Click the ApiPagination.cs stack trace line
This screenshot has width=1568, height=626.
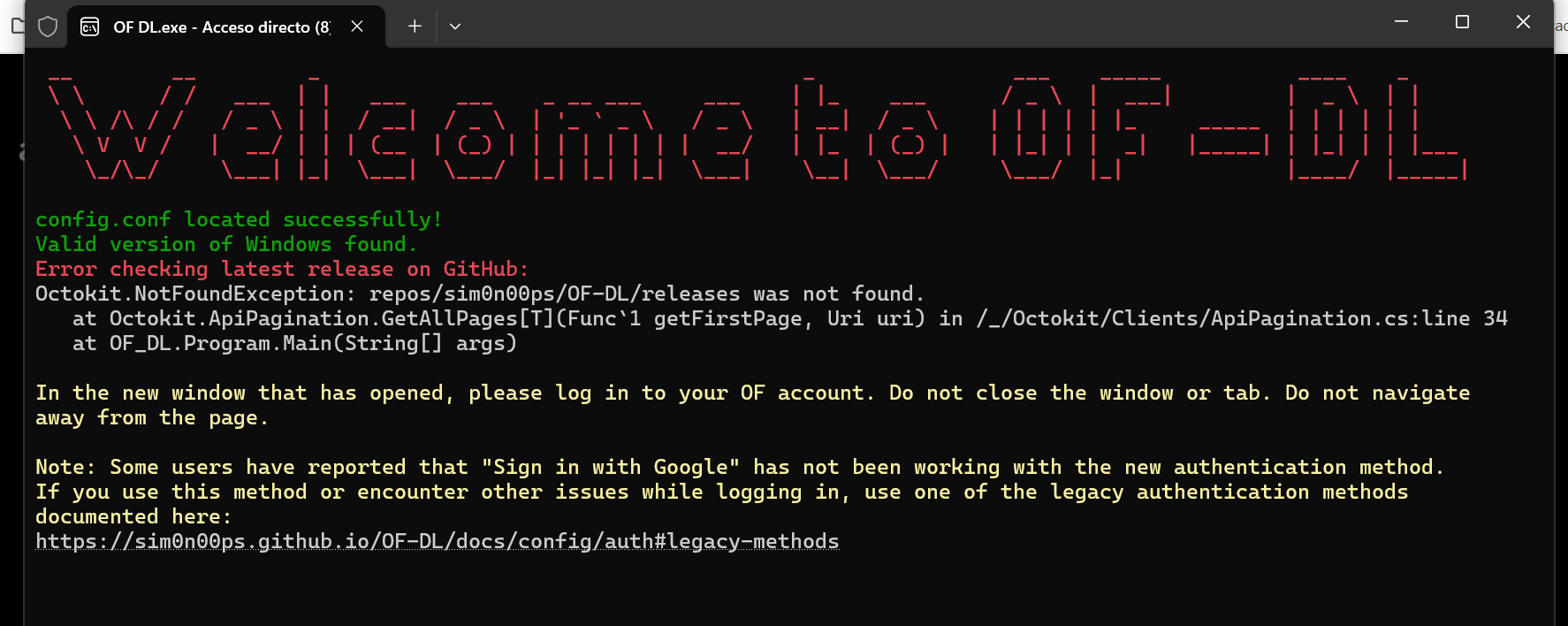pyautogui.click(x=789, y=318)
